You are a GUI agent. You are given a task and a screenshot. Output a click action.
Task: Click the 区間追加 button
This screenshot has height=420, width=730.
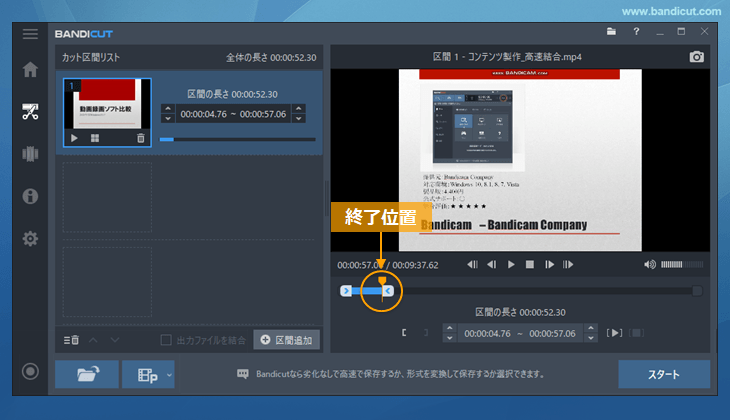(286, 340)
